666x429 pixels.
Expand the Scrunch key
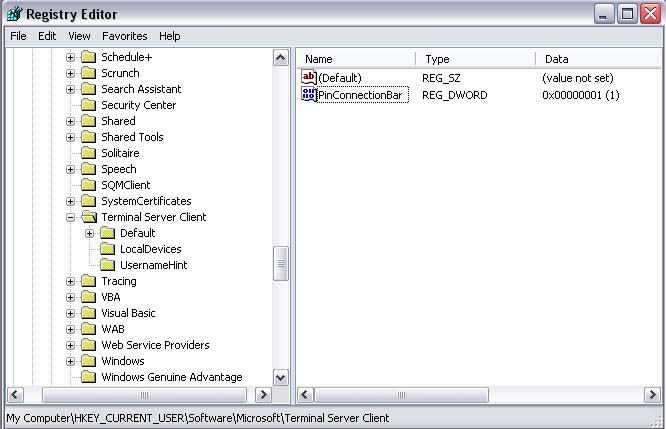click(71, 73)
